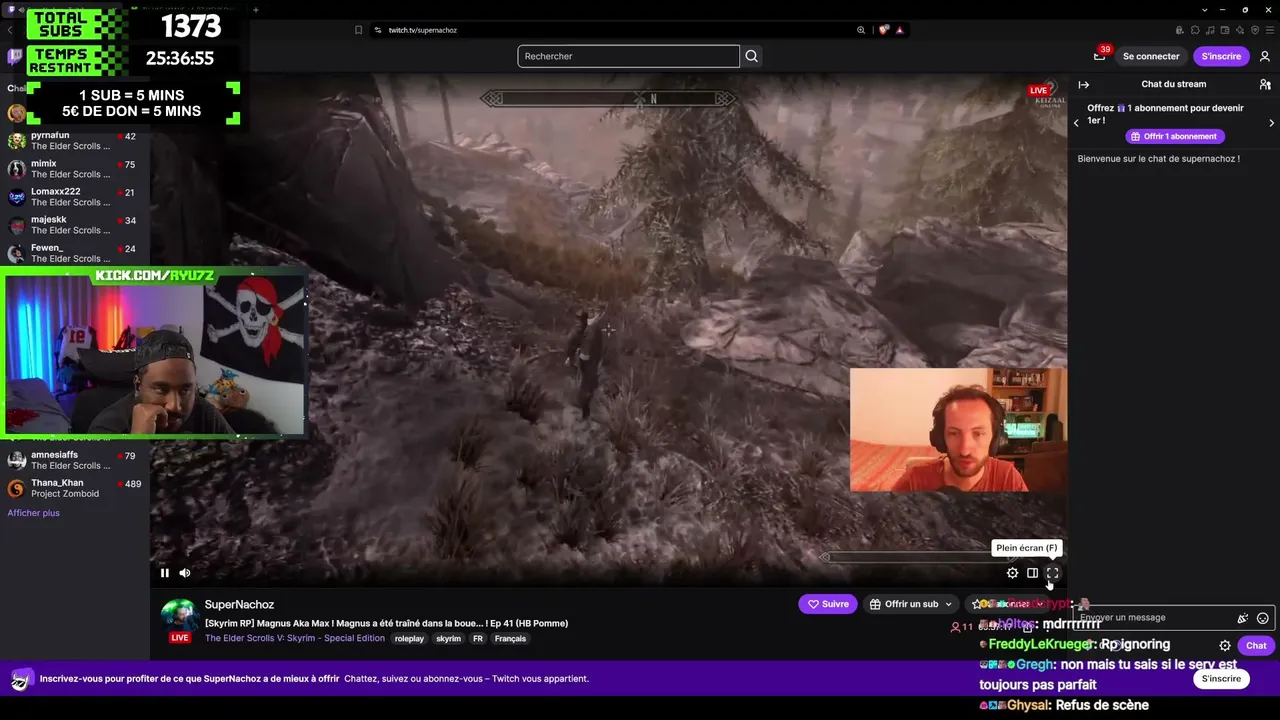The height and width of the screenshot is (720, 1280).
Task: Click the search magnifier button
Action: pos(752,56)
